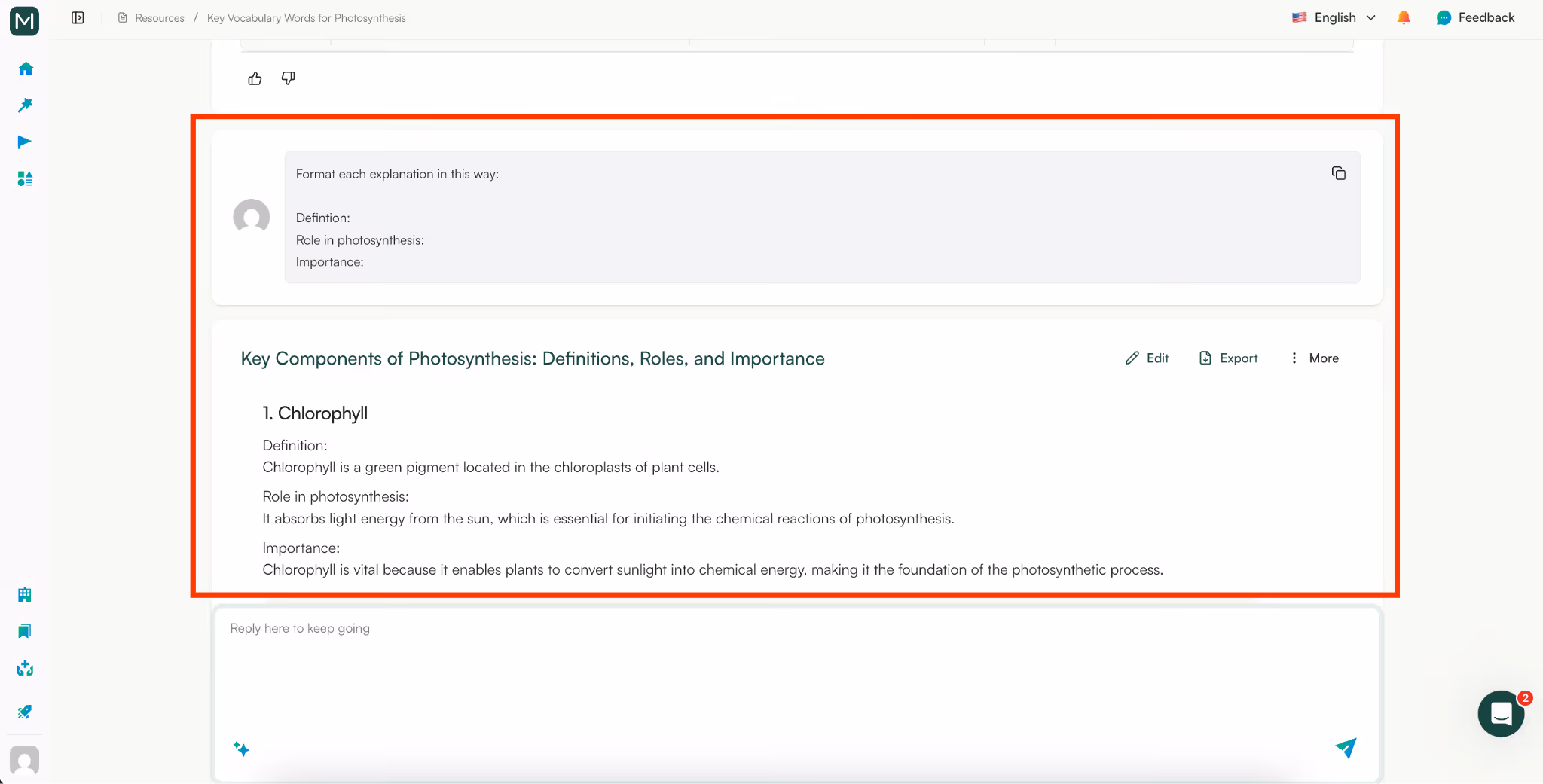The height and width of the screenshot is (784, 1543).
Task: Launch the rocket icon in the sidebar
Action: [25, 712]
